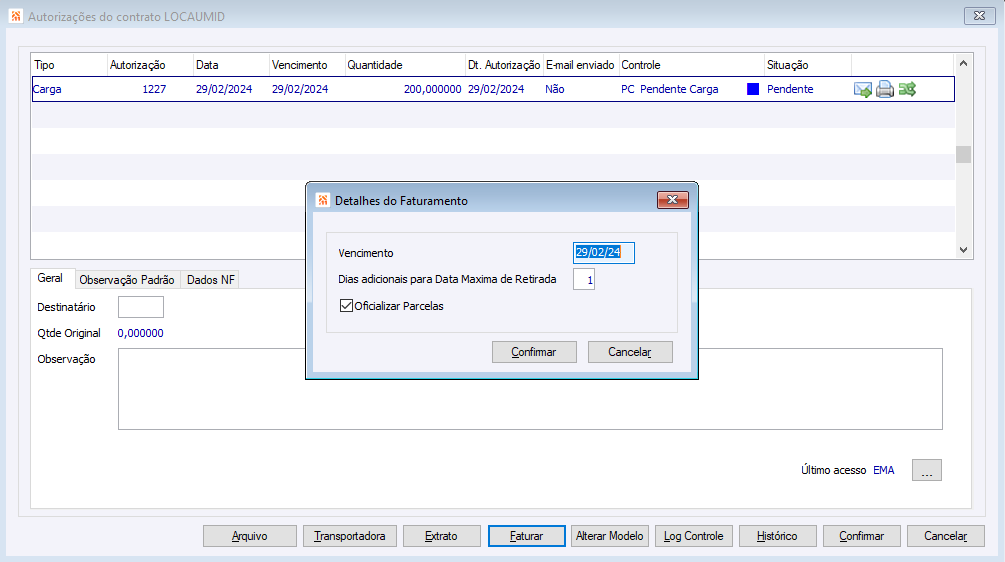Click the Alterar Modelo button

point(610,536)
